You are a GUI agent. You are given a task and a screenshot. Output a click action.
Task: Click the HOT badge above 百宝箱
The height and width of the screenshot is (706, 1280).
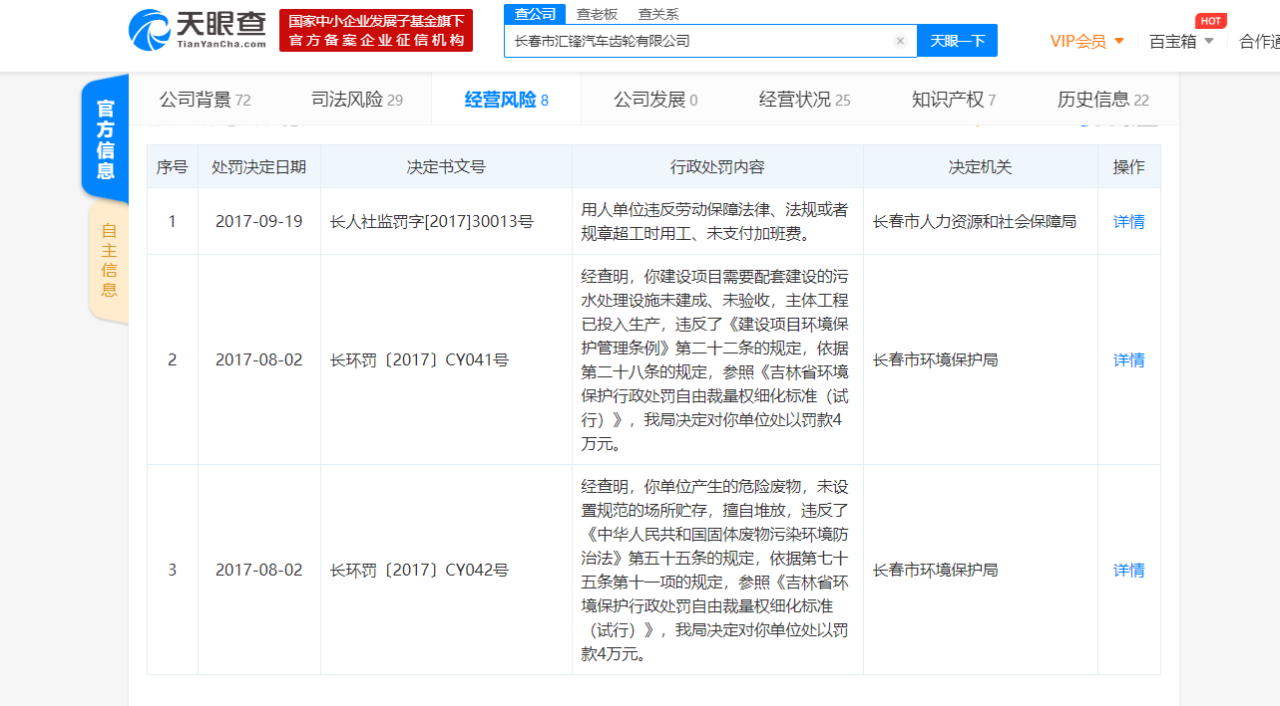[x=1211, y=20]
